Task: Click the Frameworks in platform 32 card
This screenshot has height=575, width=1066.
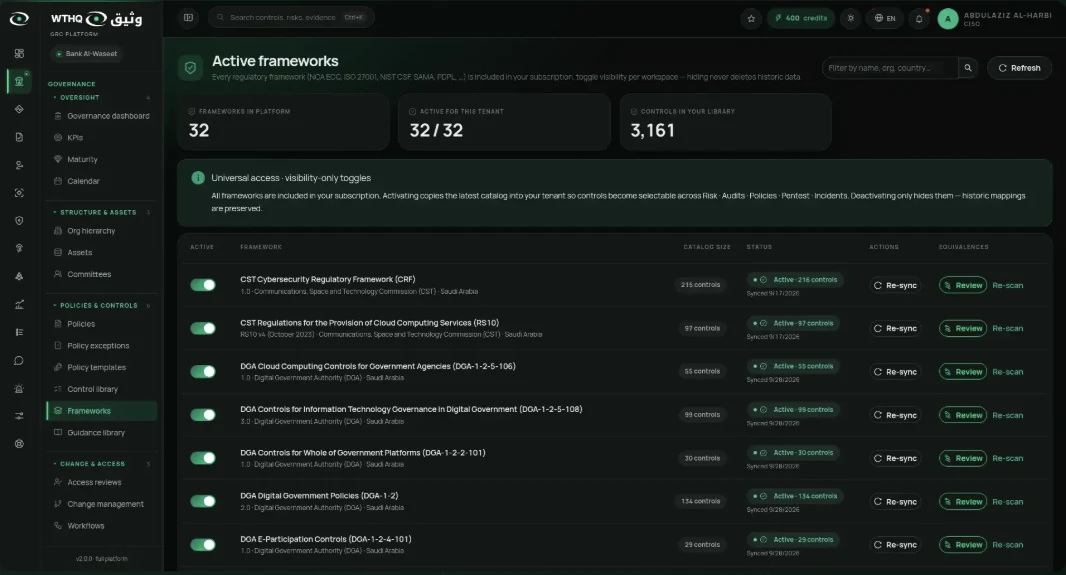Action: pyautogui.click(x=283, y=122)
